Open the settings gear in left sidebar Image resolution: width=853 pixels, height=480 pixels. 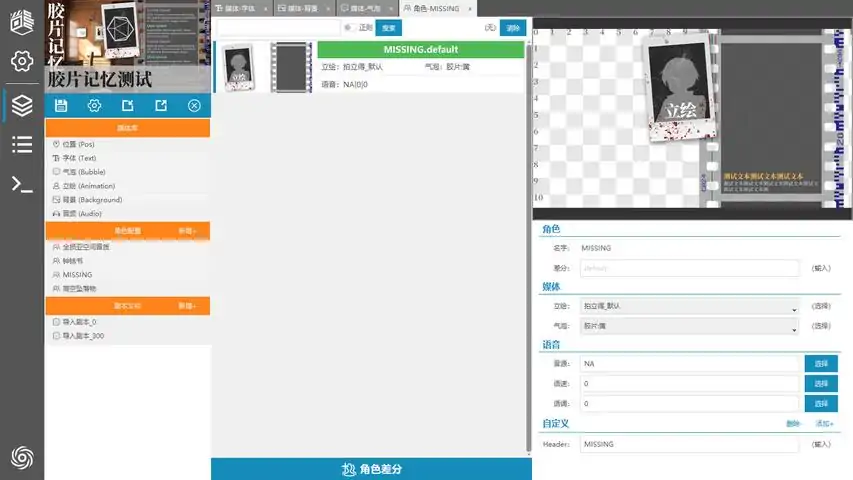tap(22, 61)
